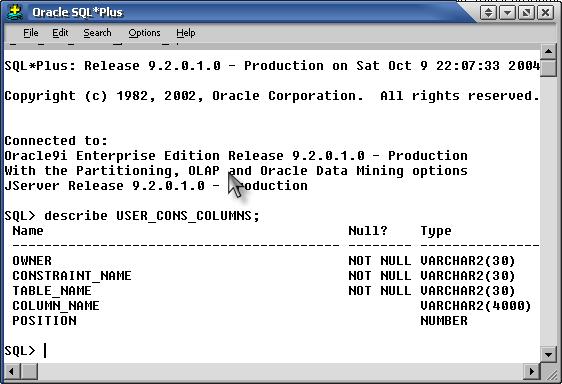Click the horizontal scrollbar thumb
This screenshot has height=384, width=562.
click(x=29, y=371)
